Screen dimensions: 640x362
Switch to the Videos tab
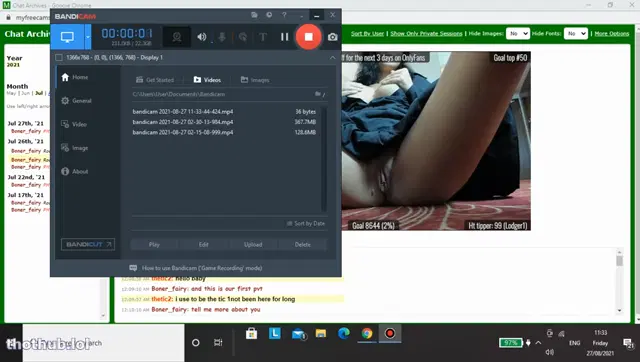[207, 80]
